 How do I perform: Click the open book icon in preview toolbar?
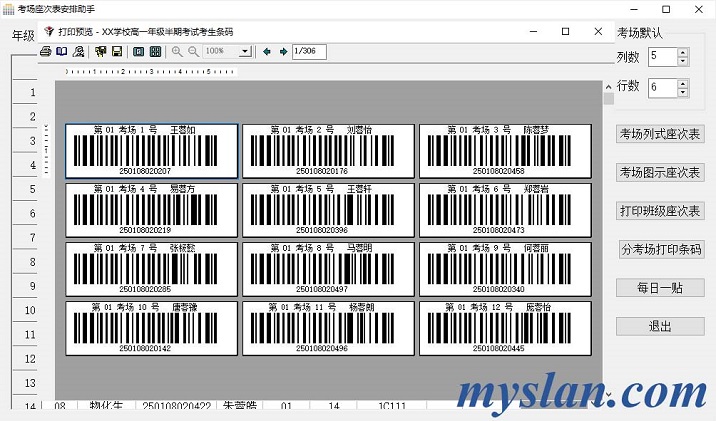(62, 51)
